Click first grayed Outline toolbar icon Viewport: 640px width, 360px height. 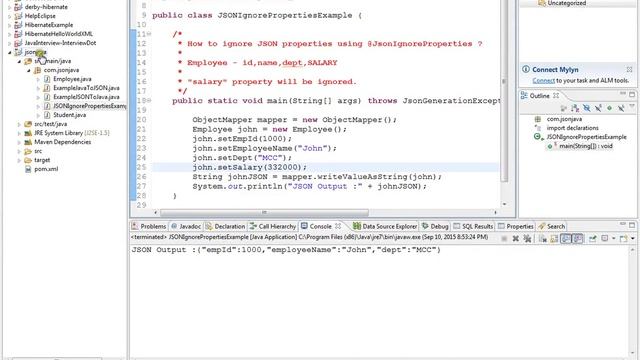pos(564,109)
